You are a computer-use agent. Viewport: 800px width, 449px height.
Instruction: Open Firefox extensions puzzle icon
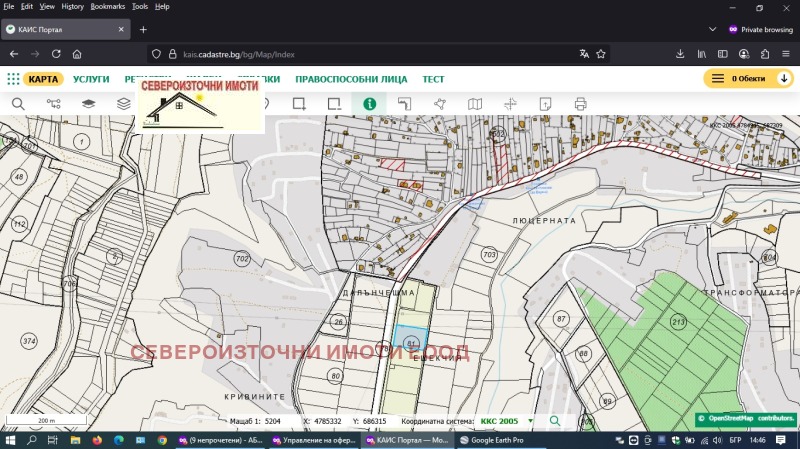tap(765, 54)
